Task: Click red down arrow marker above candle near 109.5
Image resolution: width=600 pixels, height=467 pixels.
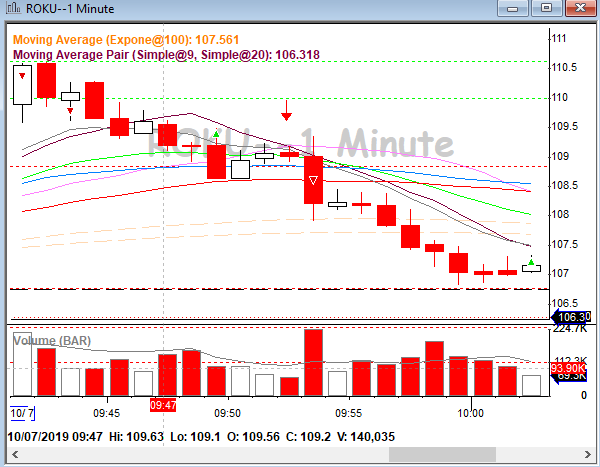Action: coord(287,109)
